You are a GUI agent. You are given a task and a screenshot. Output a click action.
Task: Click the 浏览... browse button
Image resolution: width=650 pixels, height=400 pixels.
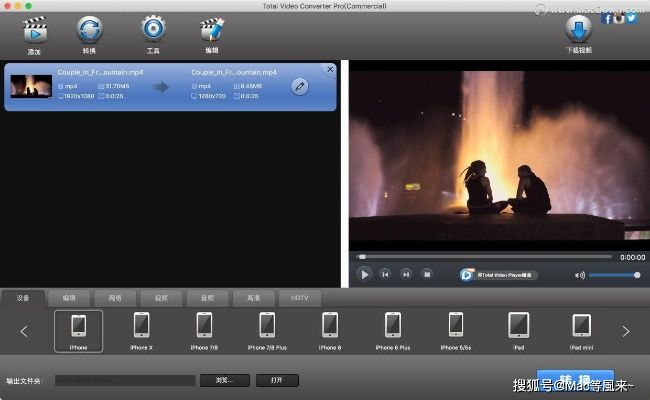coord(223,380)
